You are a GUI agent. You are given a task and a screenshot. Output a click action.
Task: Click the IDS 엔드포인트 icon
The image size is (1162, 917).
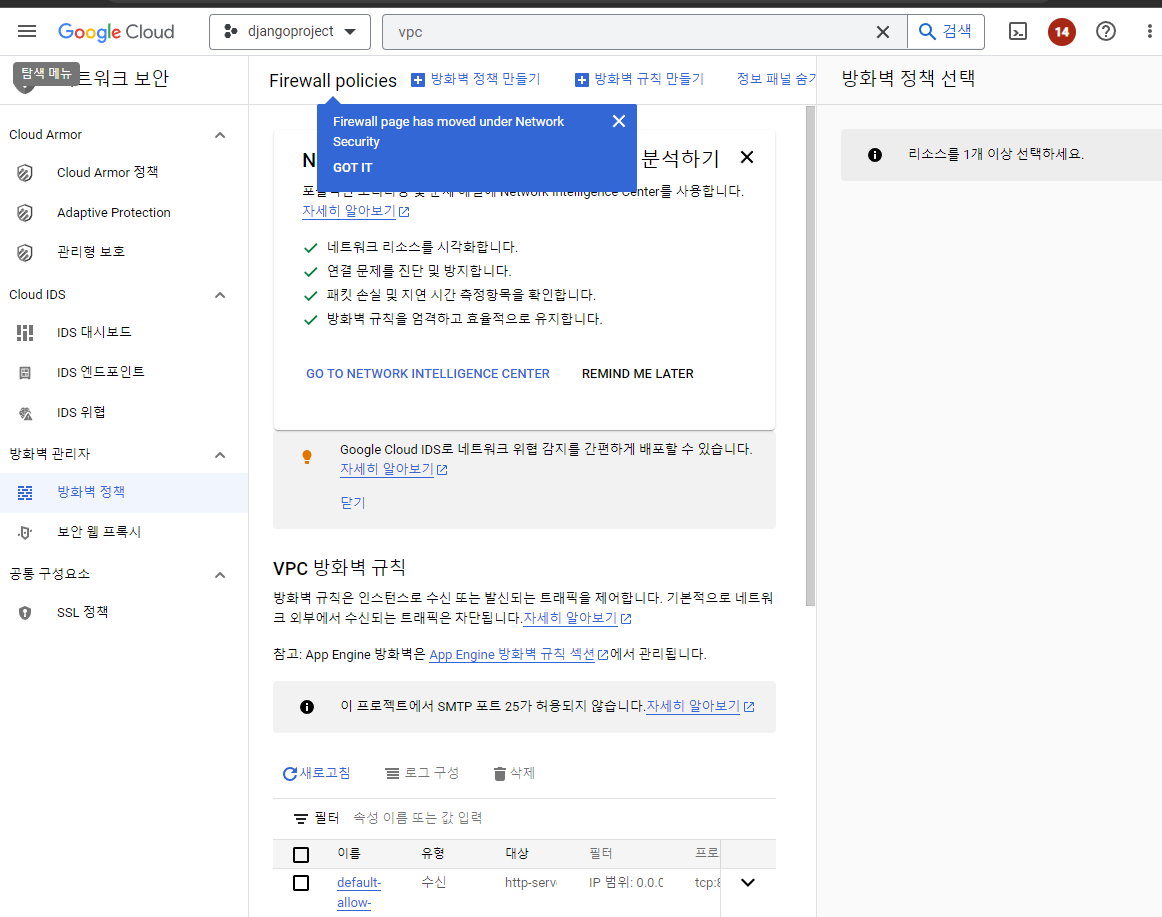[25, 373]
